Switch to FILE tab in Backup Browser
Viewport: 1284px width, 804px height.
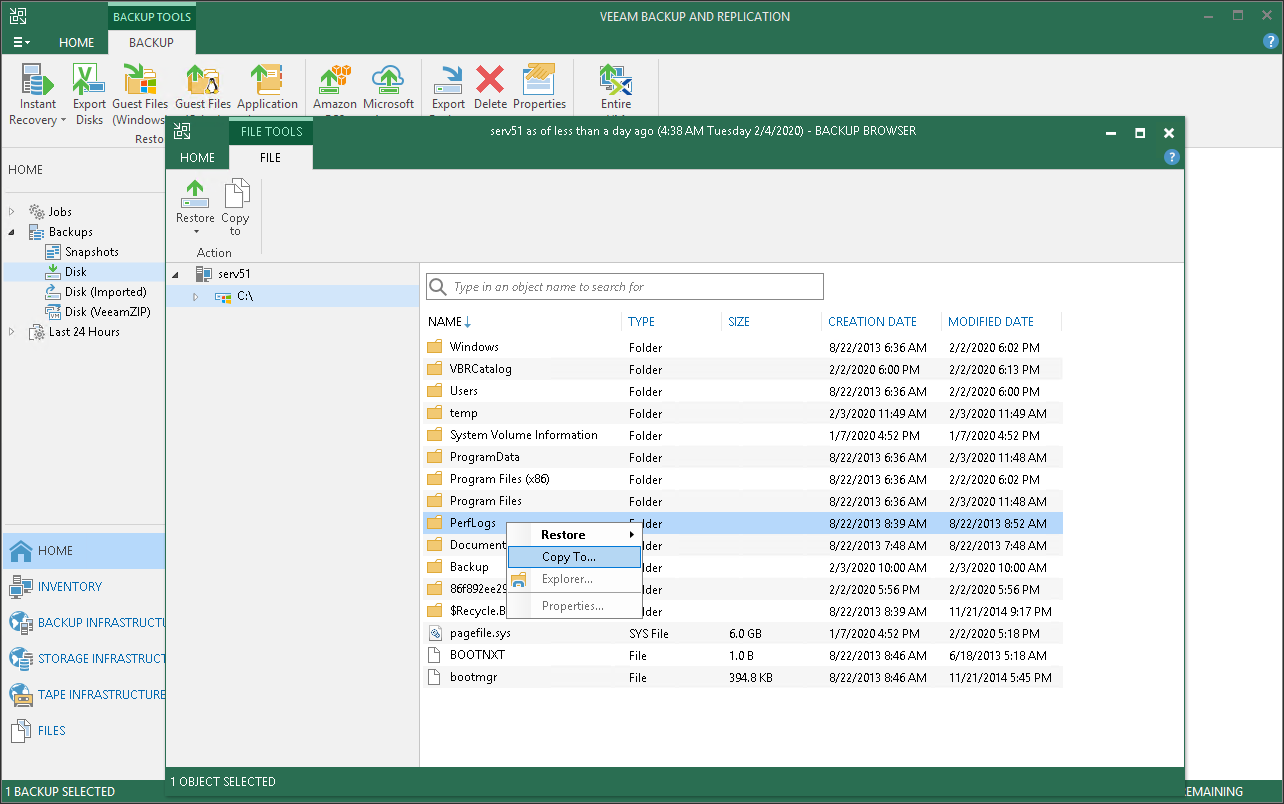tap(270, 158)
